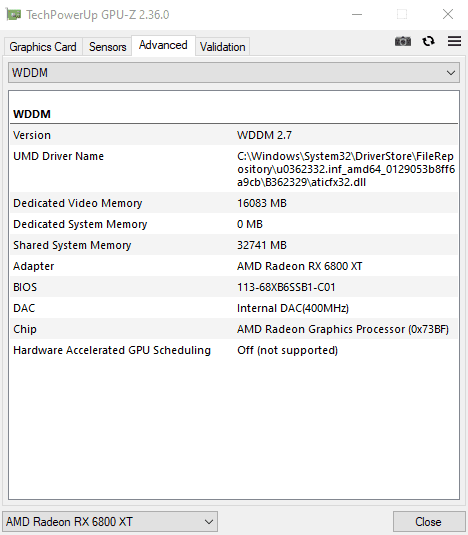
Task: Select the WDDM 2.7 version value
Action: (264, 135)
